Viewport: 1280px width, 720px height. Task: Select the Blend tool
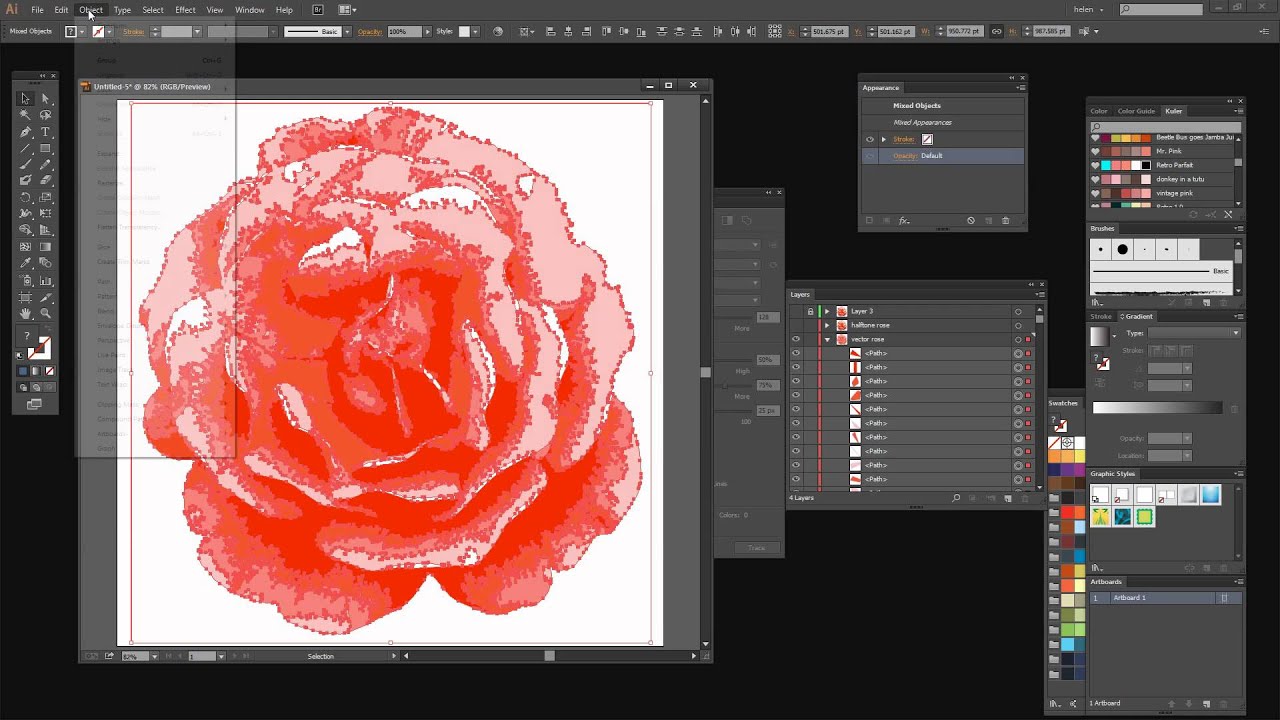coord(45,264)
